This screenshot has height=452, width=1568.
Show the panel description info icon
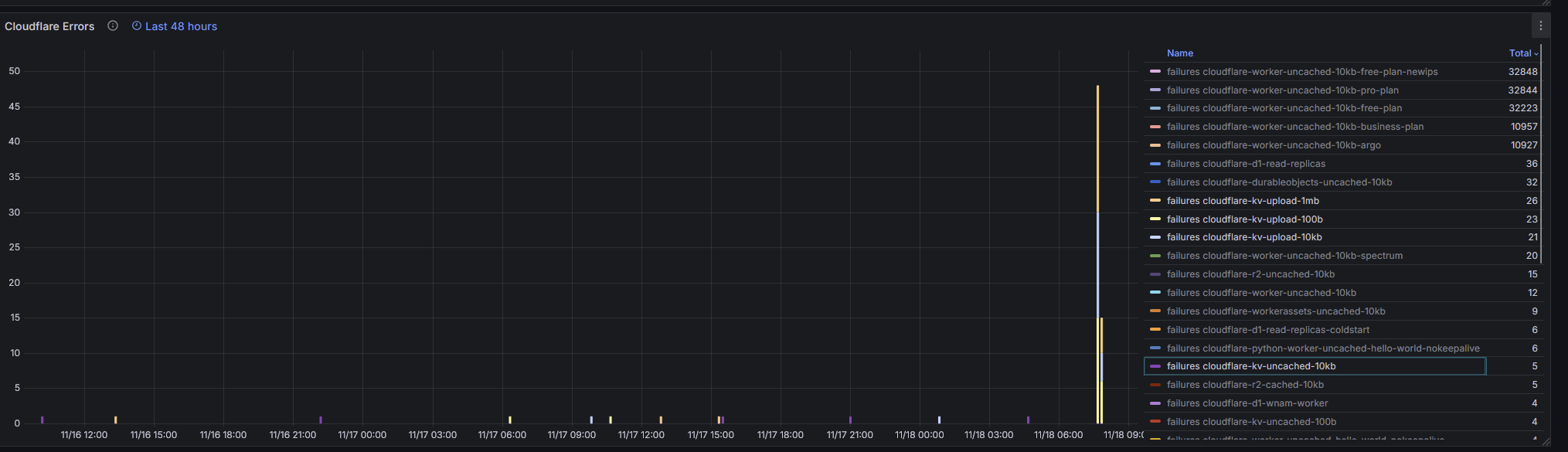(x=113, y=25)
